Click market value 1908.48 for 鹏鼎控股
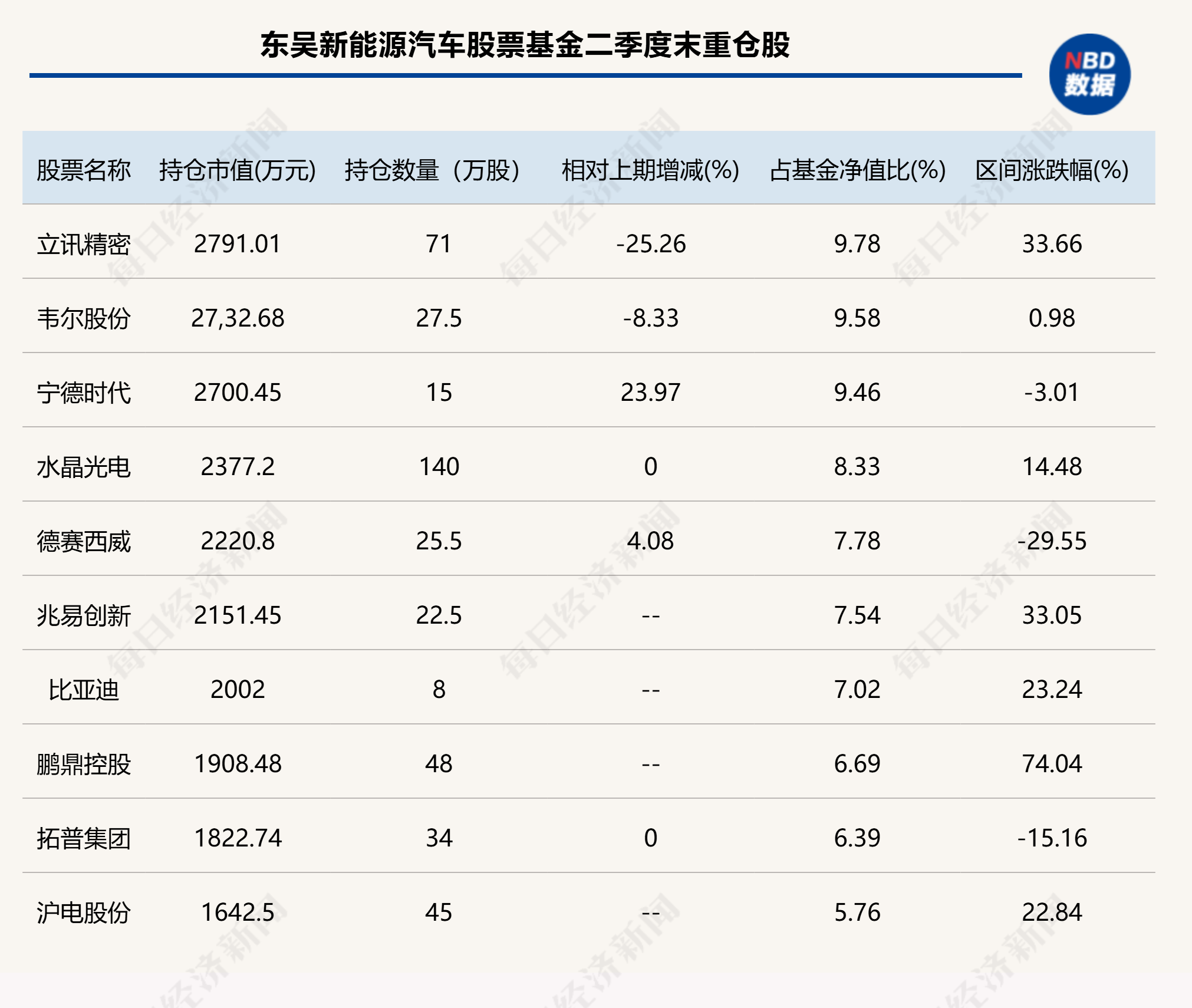This screenshot has width=1192, height=1008. [238, 764]
